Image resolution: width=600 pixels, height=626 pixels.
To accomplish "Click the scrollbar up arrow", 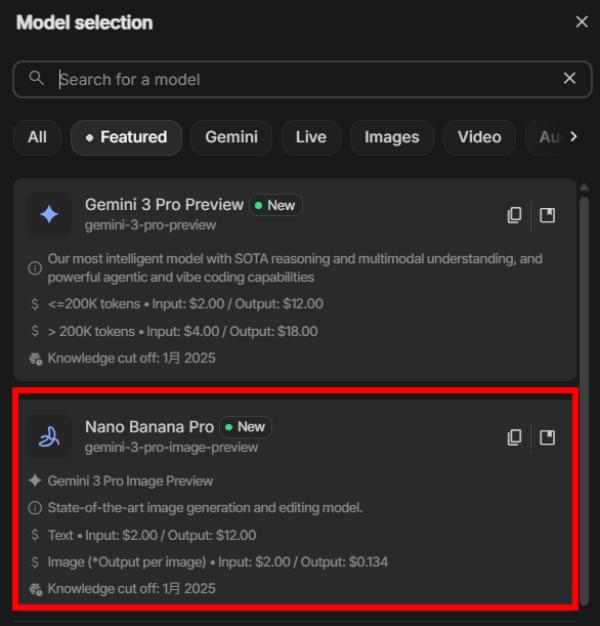I will click(584, 187).
